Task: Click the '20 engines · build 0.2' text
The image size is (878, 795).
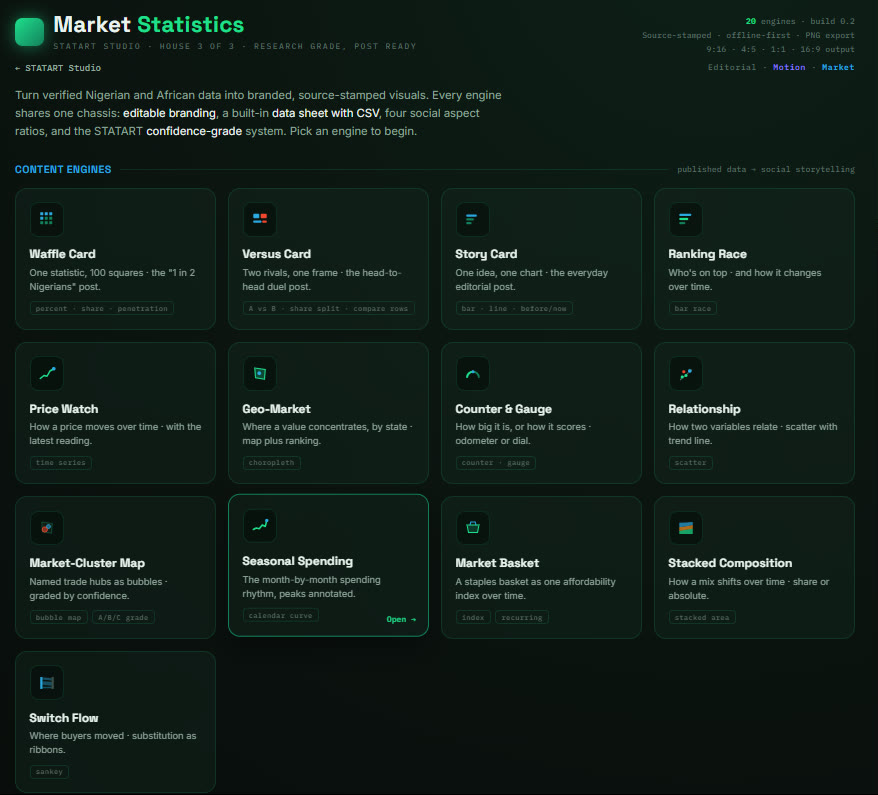Action: point(800,21)
